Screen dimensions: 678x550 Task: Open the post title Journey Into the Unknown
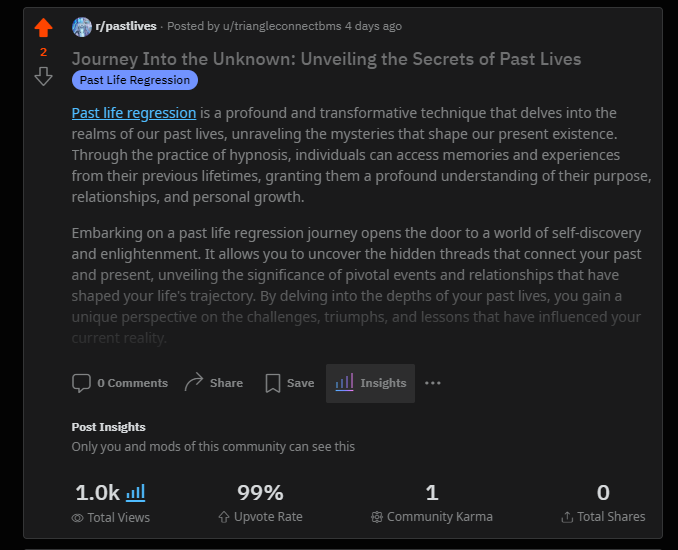[x=326, y=58]
